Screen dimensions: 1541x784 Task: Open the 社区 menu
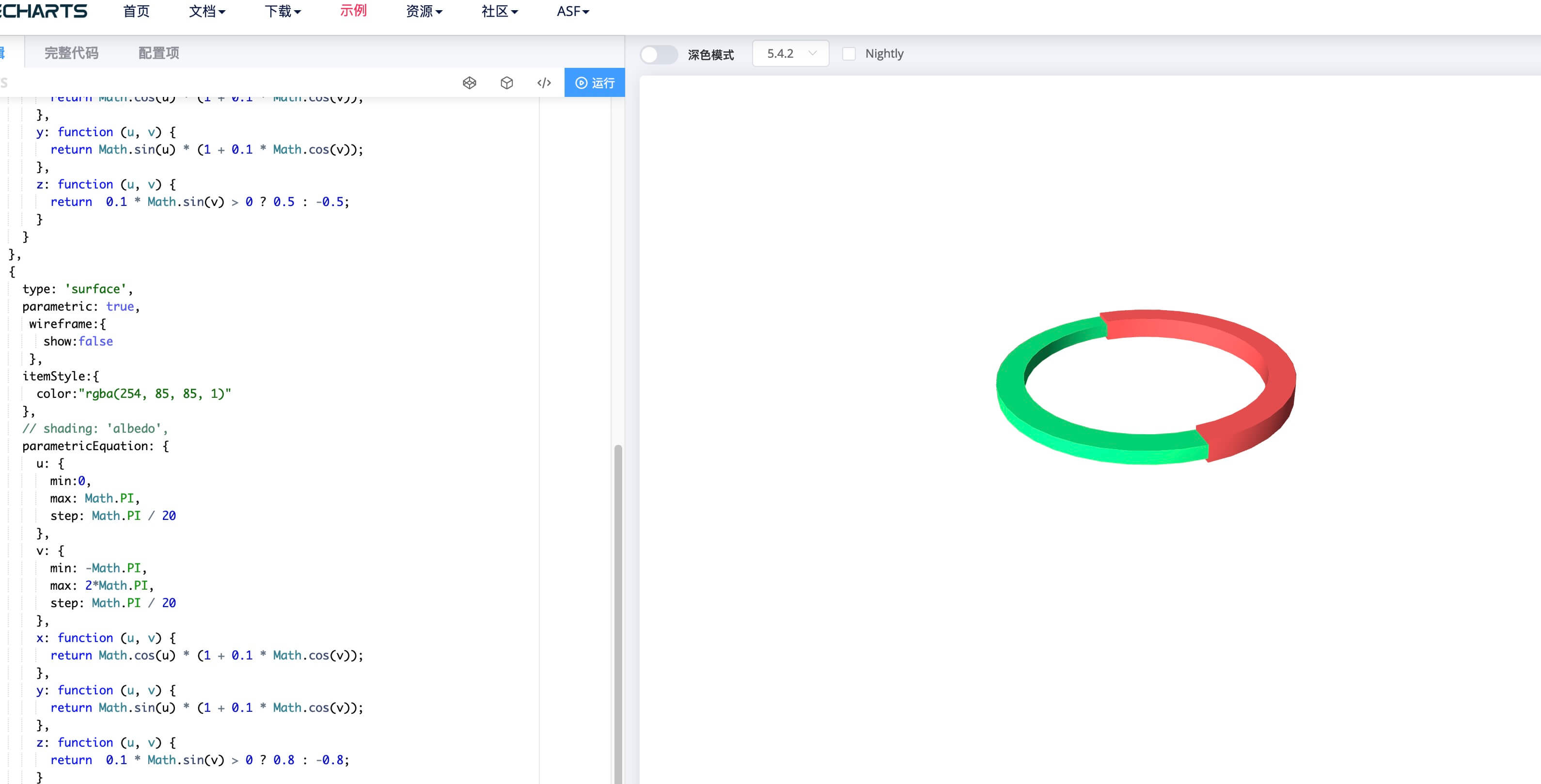499,11
